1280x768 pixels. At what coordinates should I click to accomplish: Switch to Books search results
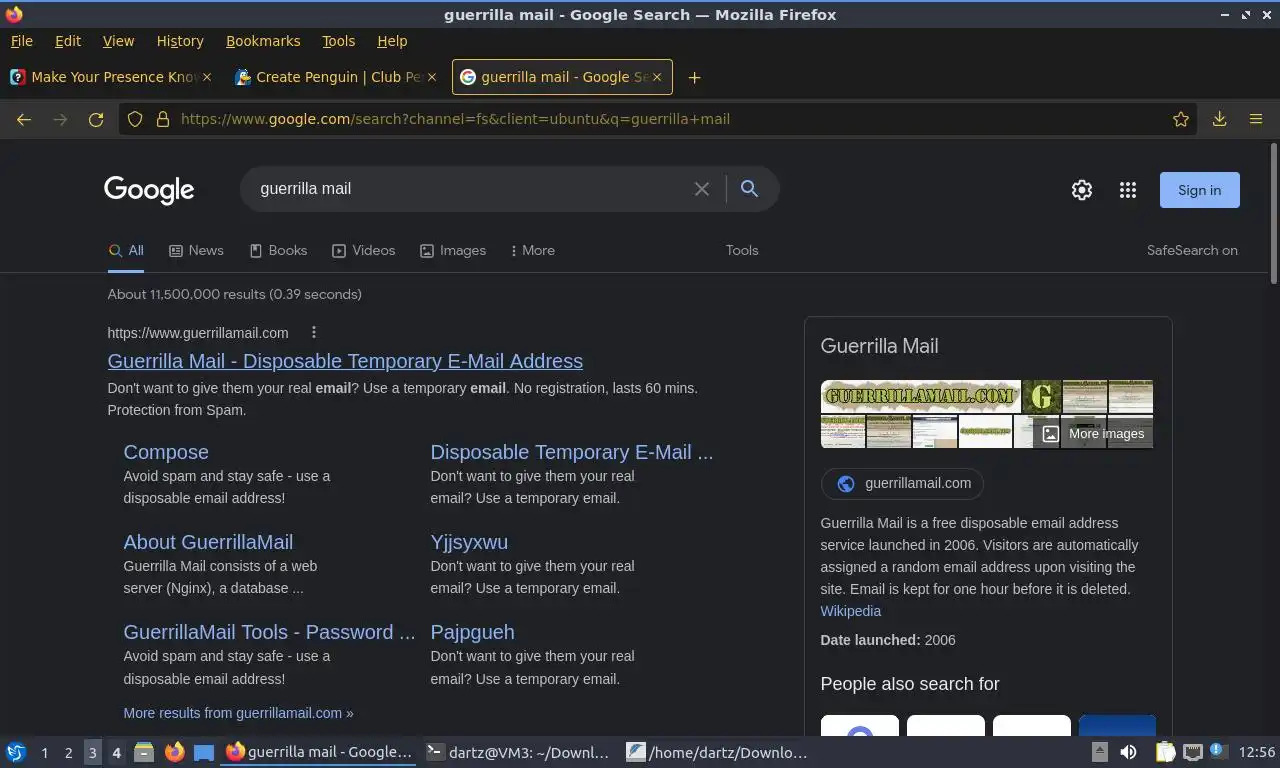(278, 251)
